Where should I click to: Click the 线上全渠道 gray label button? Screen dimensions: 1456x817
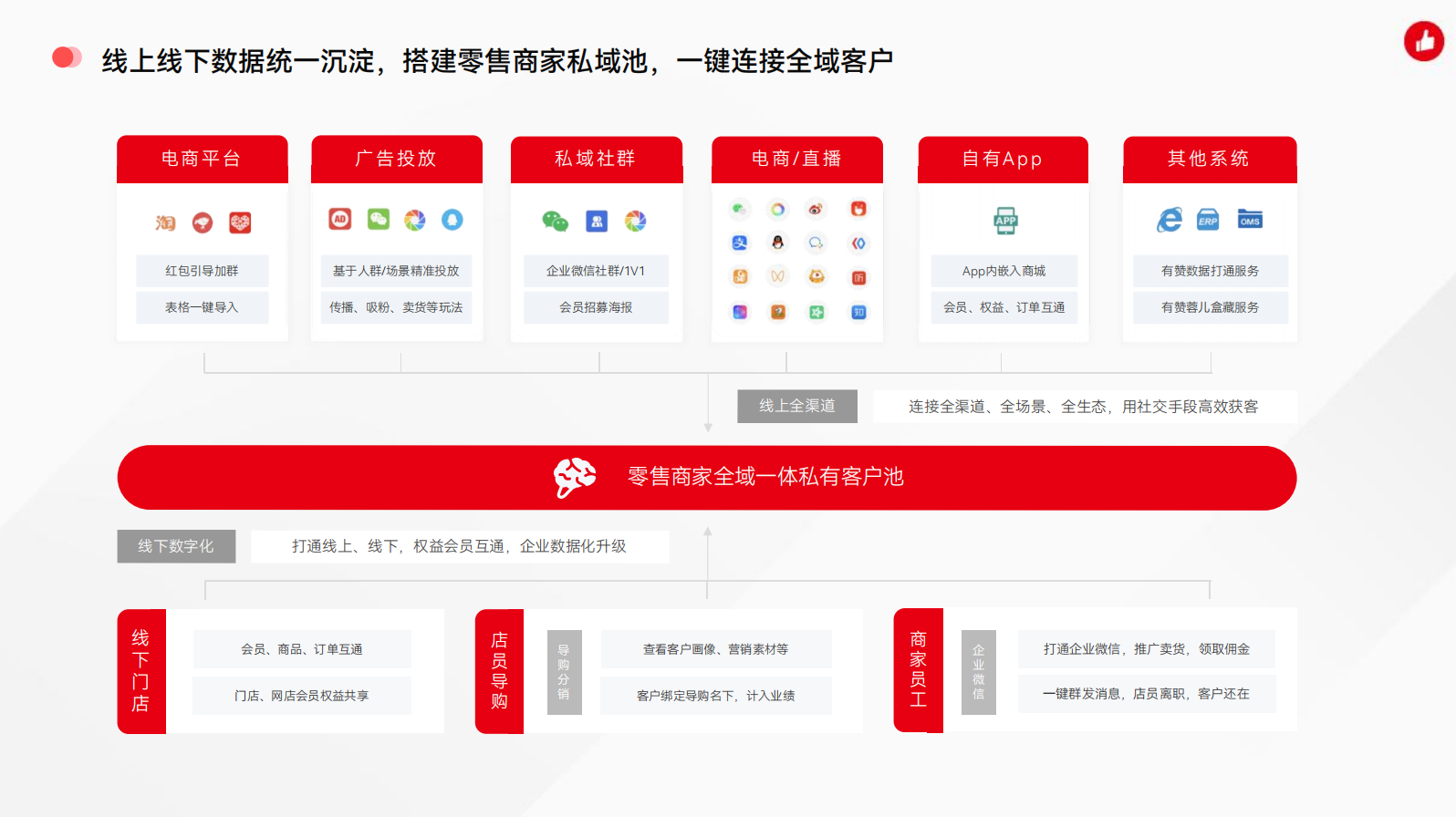tap(796, 406)
